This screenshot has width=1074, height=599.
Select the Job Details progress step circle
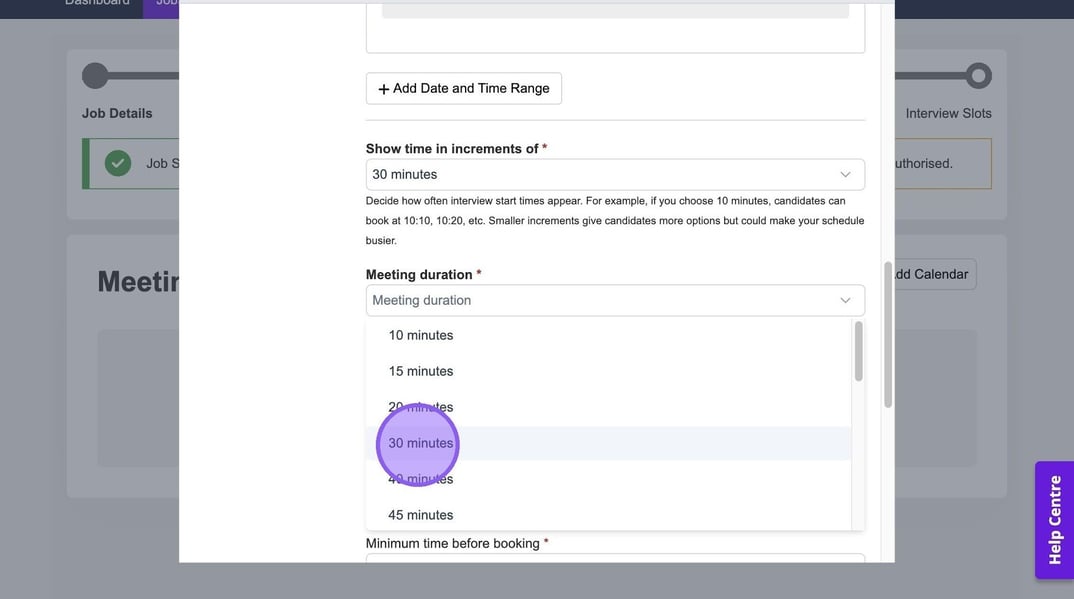click(x=95, y=75)
